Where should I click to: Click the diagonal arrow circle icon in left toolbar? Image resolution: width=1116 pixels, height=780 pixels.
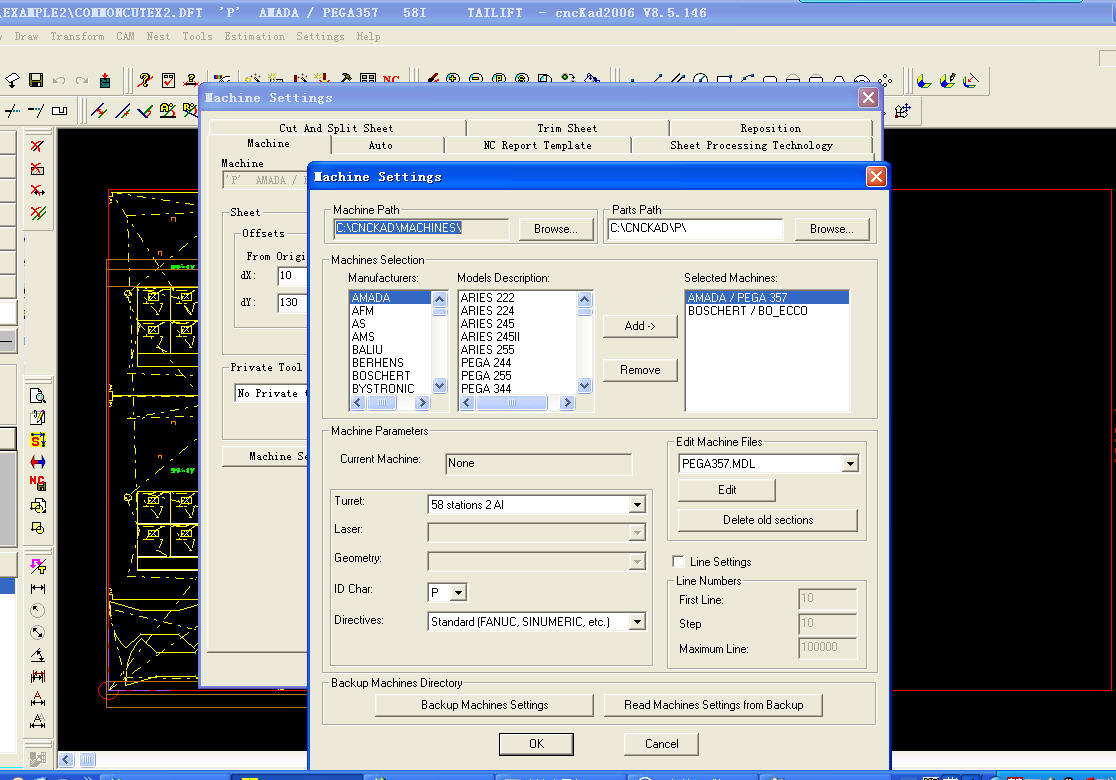38,633
